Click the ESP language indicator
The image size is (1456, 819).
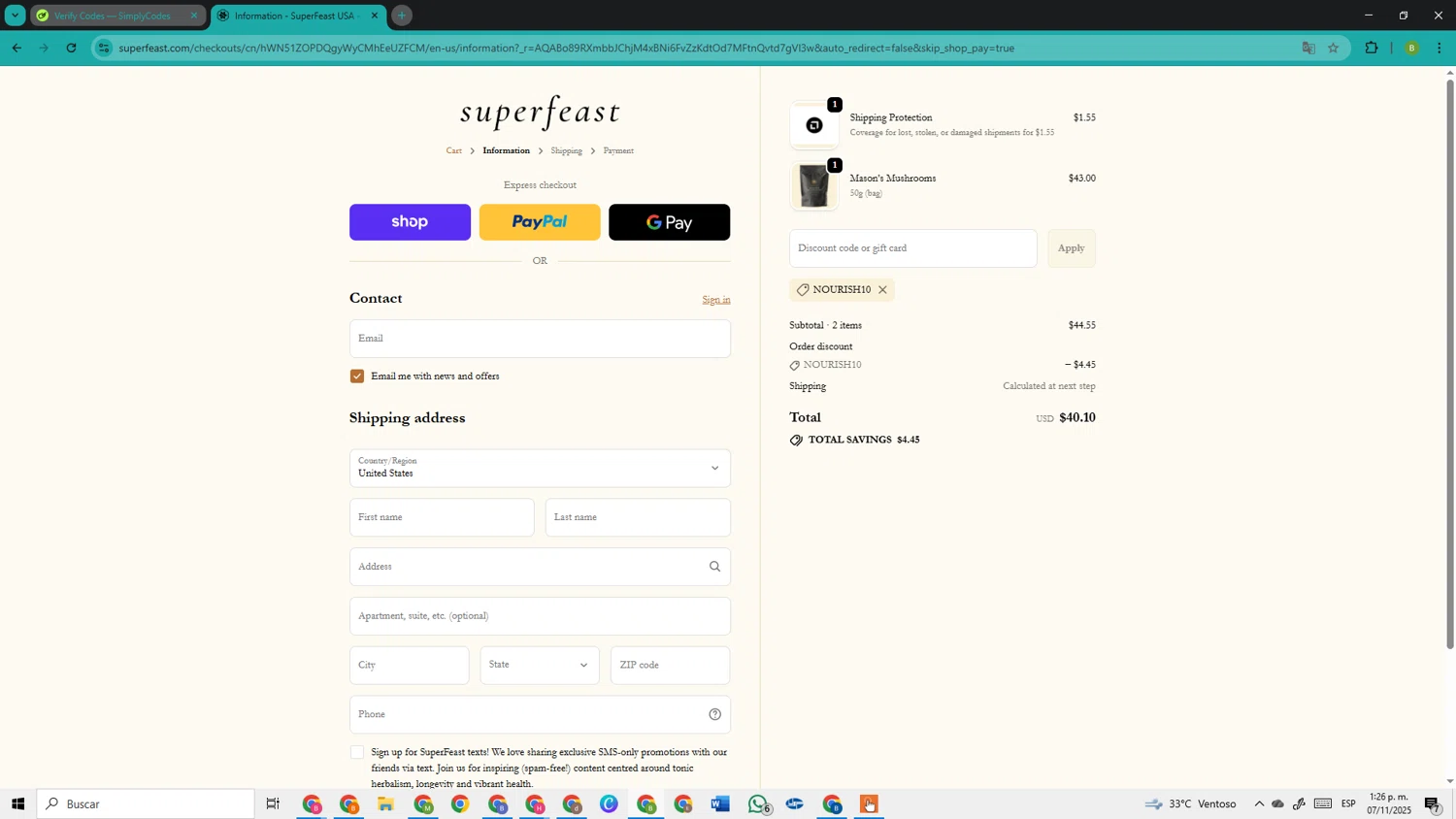click(x=1348, y=804)
